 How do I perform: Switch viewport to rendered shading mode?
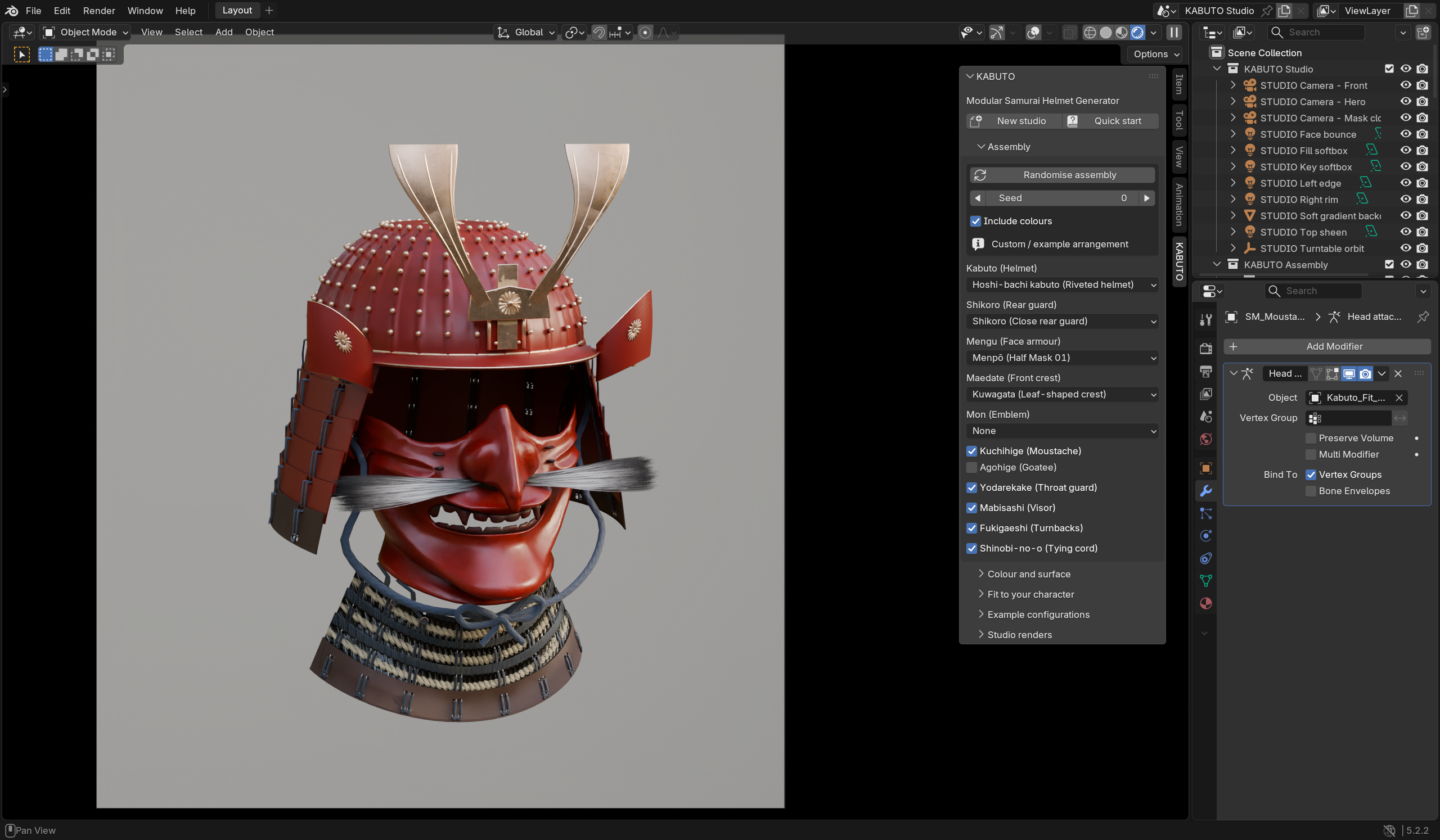click(x=1137, y=33)
